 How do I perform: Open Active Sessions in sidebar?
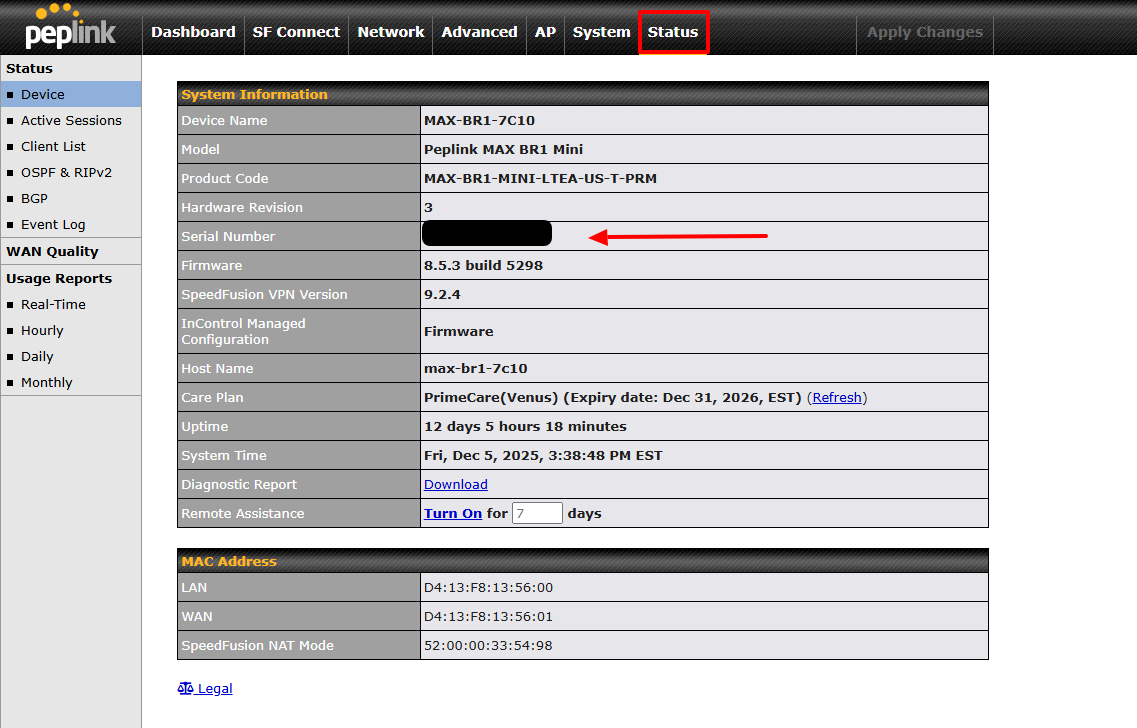(x=70, y=120)
